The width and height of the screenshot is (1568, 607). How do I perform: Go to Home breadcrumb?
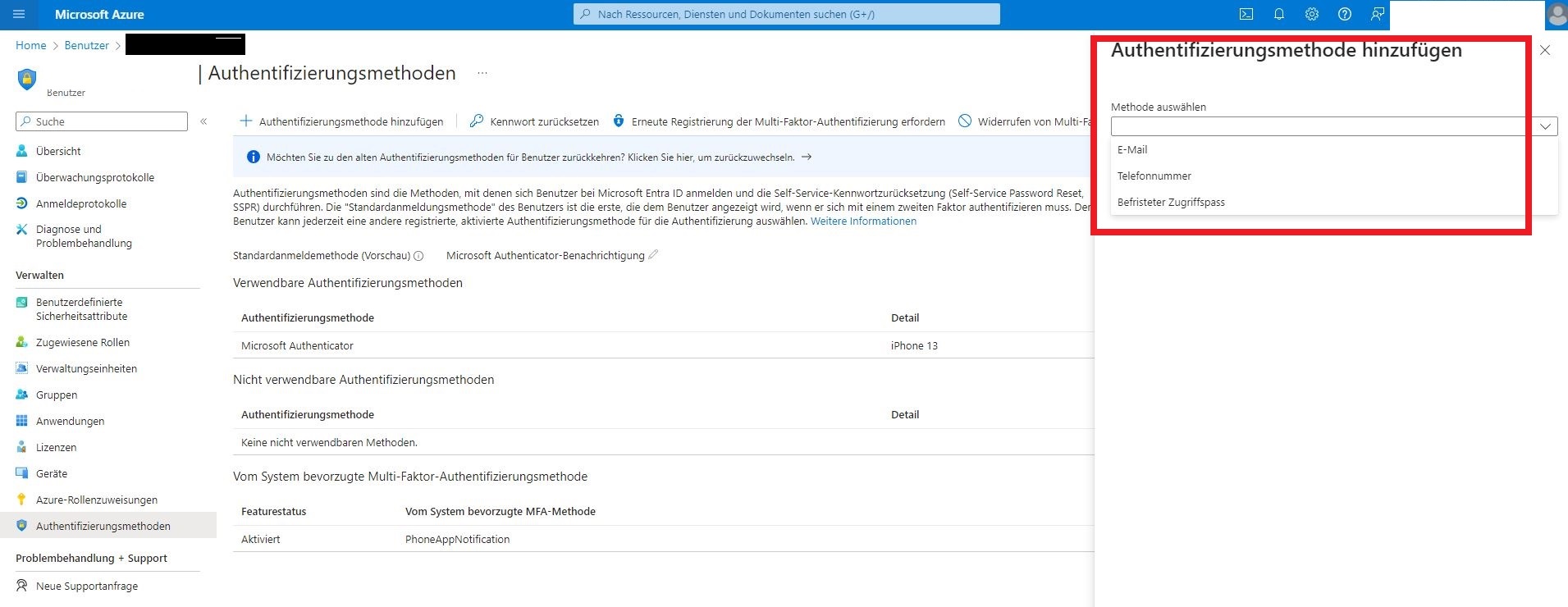point(31,45)
